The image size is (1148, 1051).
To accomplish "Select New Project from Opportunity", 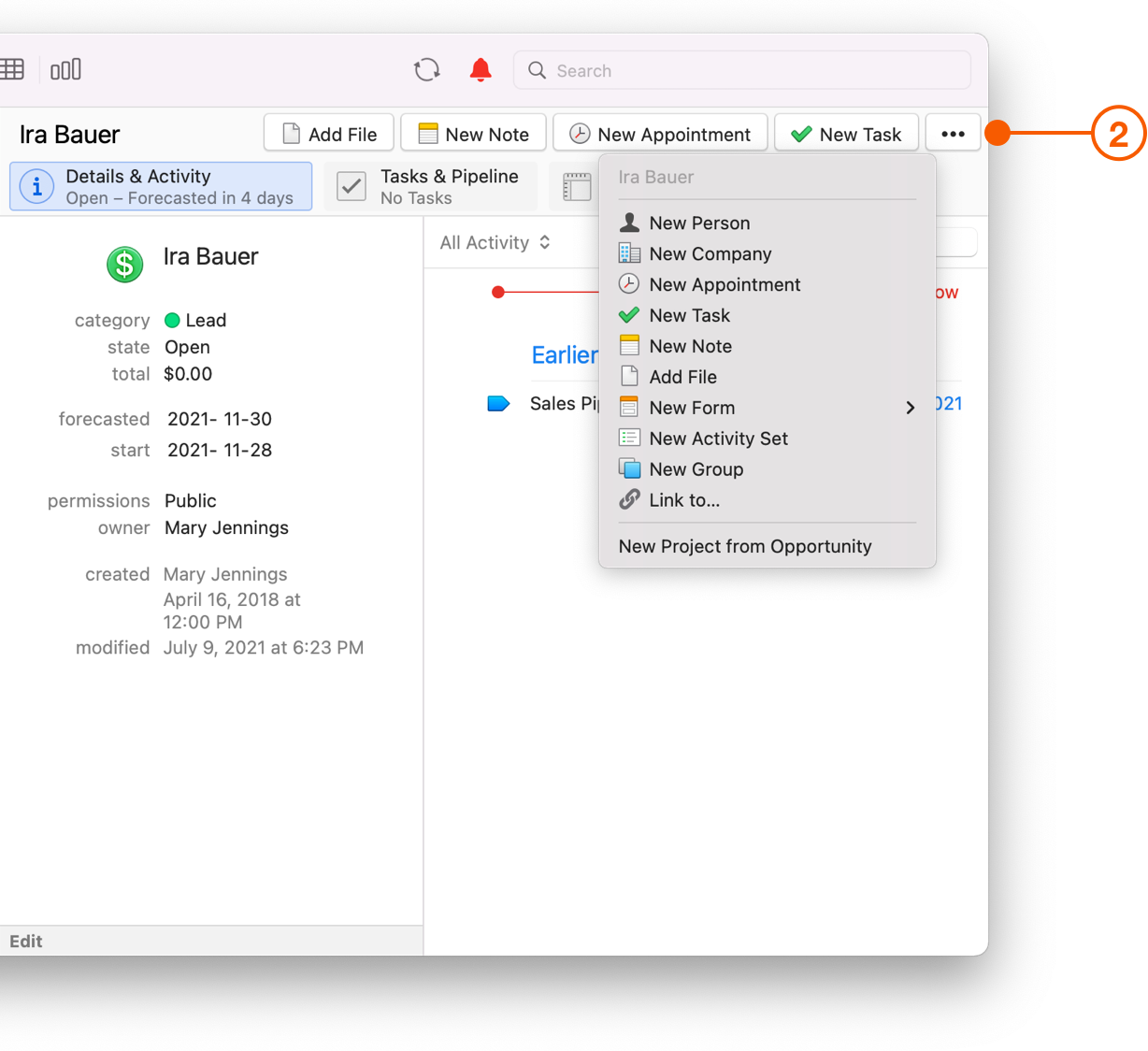I will pos(745,546).
